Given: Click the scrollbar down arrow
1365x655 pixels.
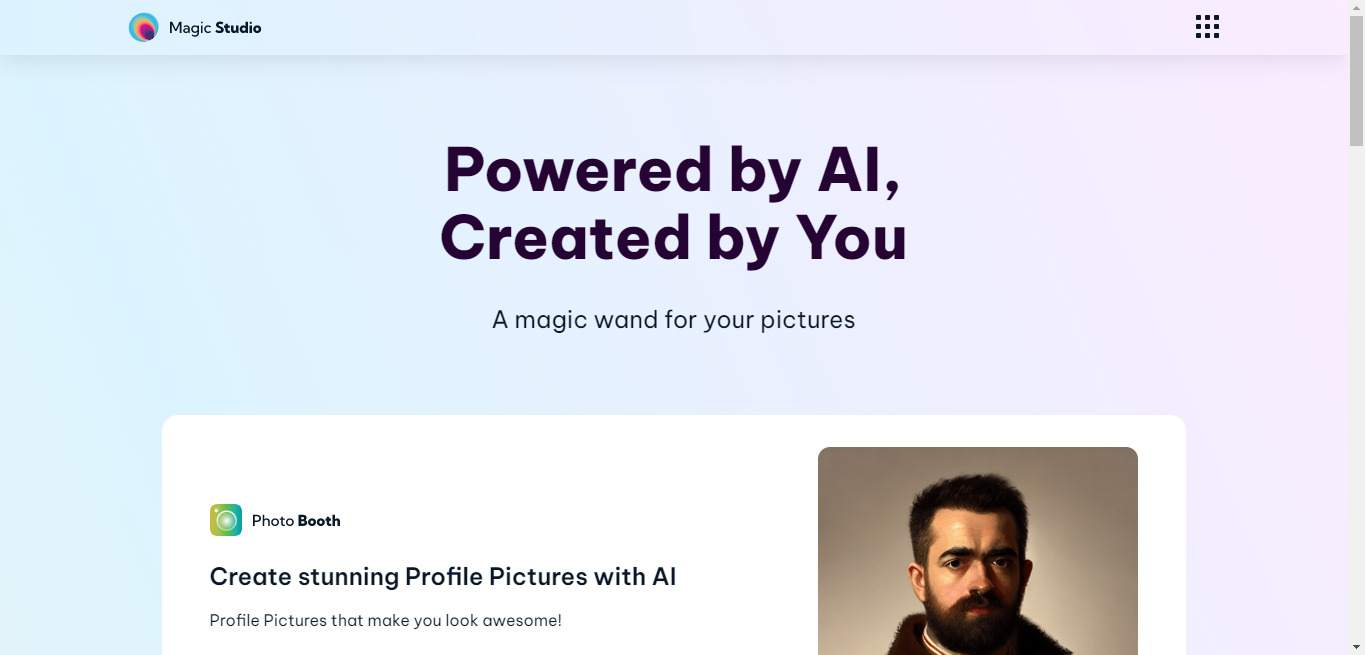Looking at the screenshot, I should [1356, 647].
